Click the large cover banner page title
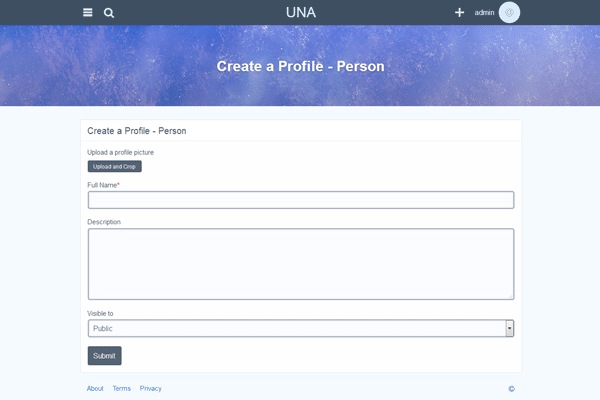Image resolution: width=600 pixels, height=400 pixels. pyautogui.click(x=300, y=67)
